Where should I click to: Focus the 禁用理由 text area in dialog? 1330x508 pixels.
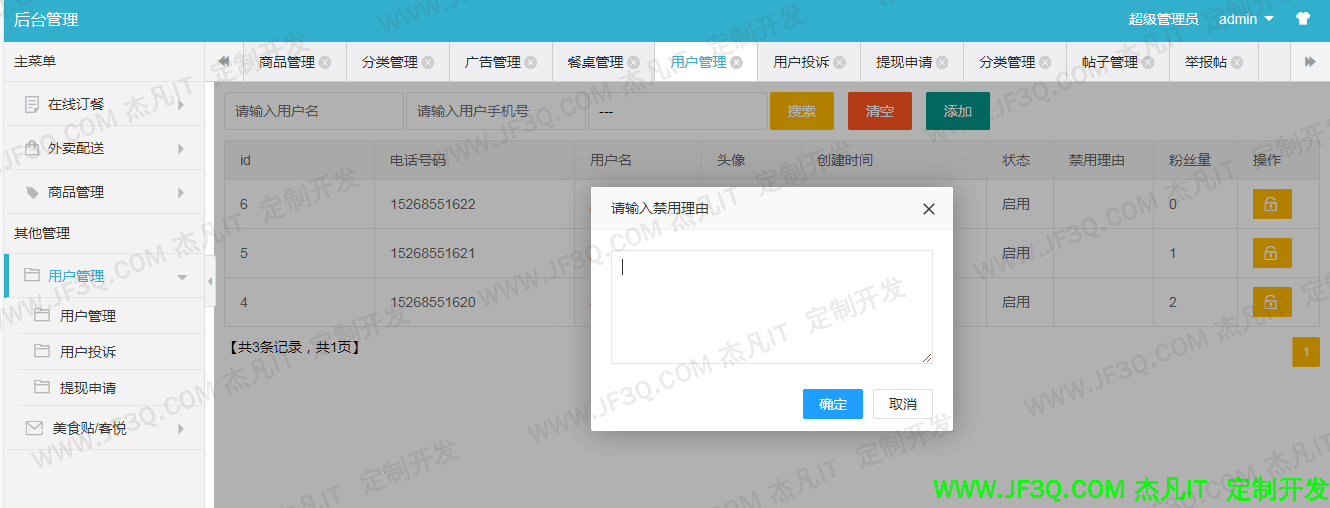click(772, 307)
